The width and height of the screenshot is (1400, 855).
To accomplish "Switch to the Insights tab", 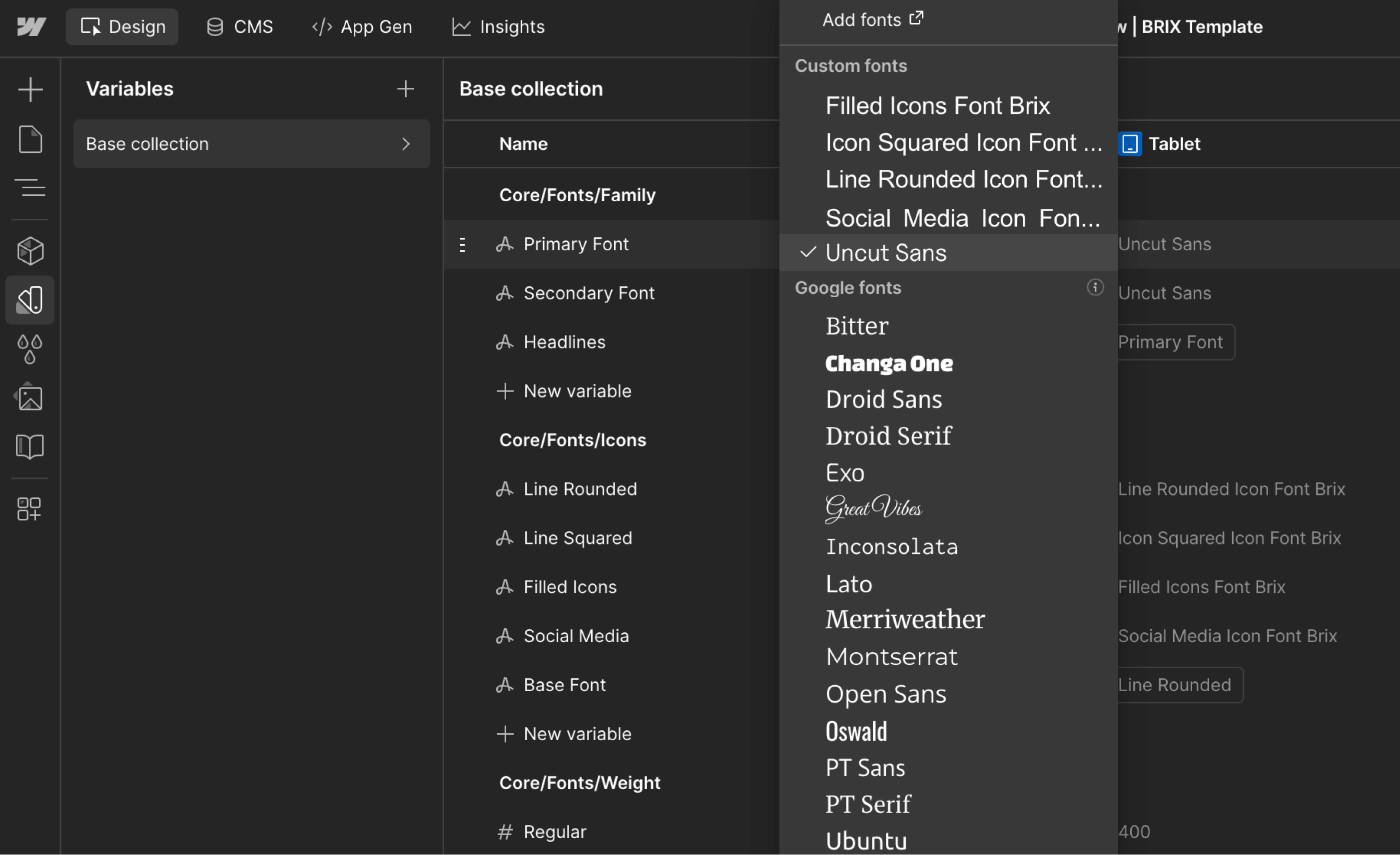I will [x=498, y=26].
